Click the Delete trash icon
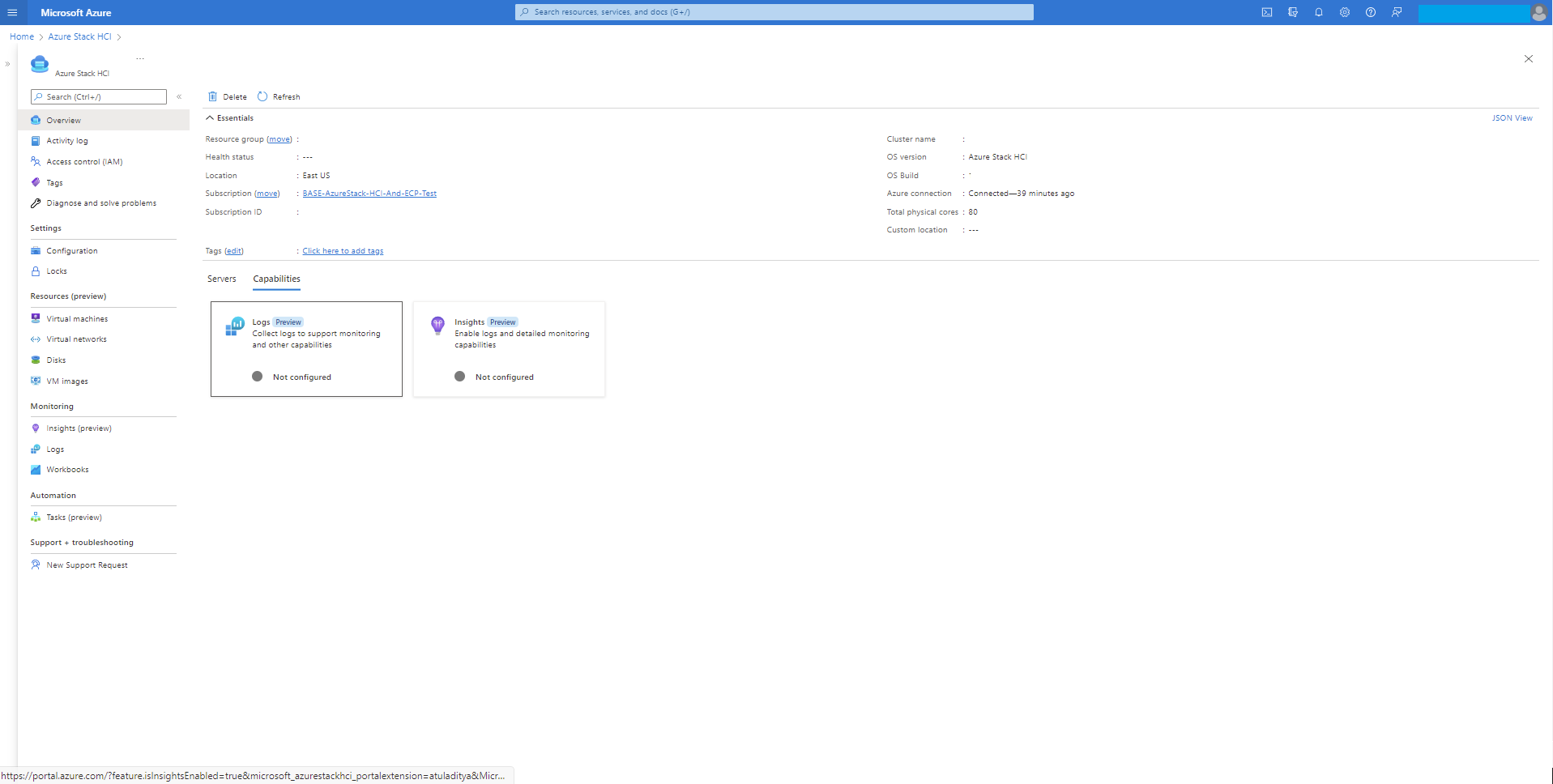The width and height of the screenshot is (1553, 784). coord(212,96)
